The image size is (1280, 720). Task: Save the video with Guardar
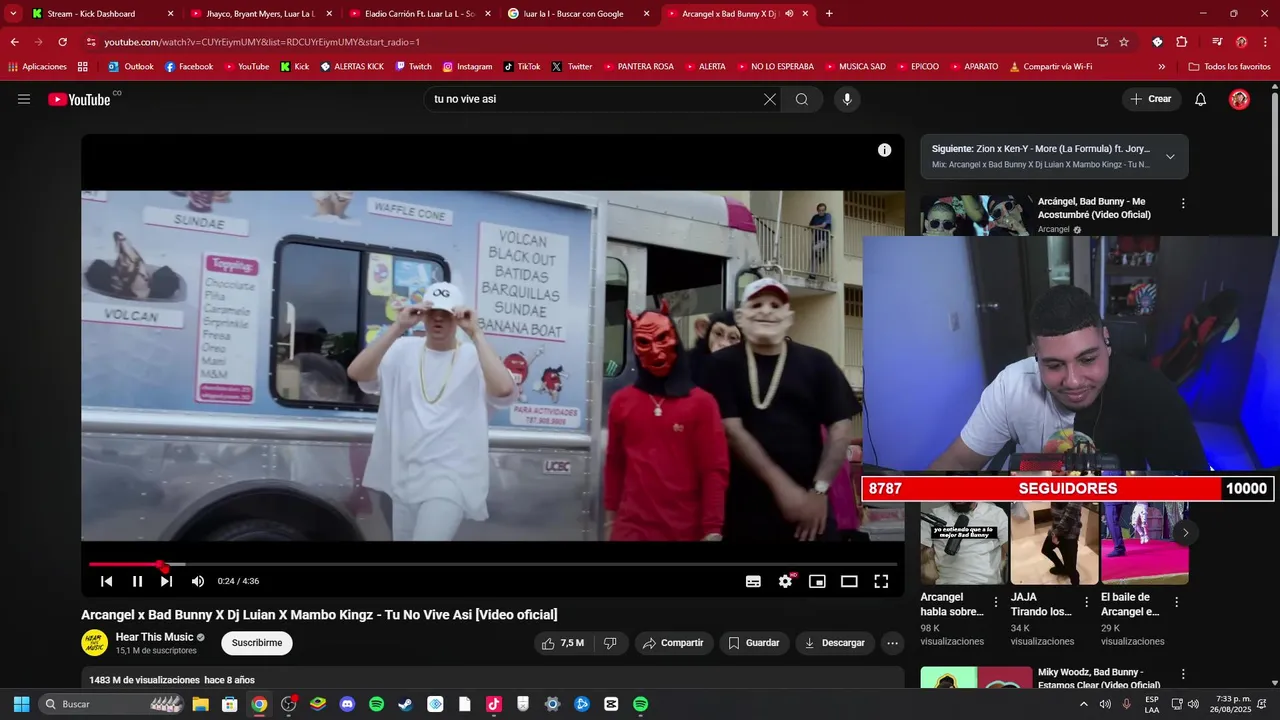point(754,643)
